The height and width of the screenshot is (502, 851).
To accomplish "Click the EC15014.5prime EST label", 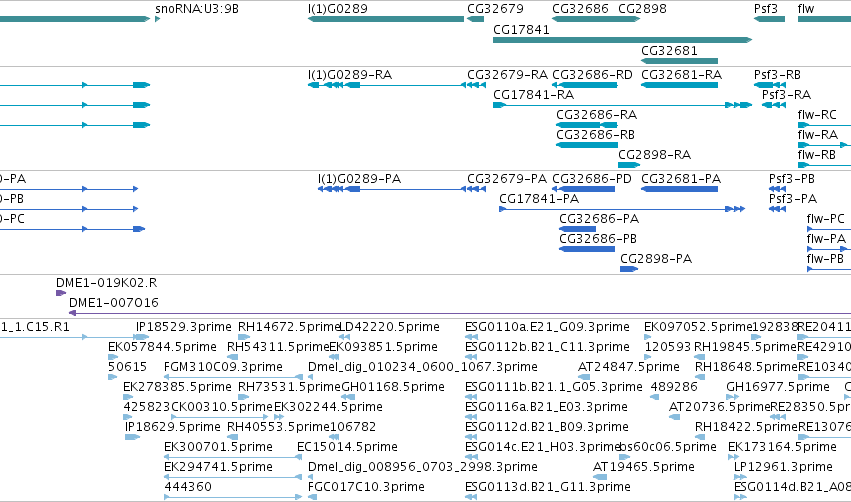I will 347,447.
